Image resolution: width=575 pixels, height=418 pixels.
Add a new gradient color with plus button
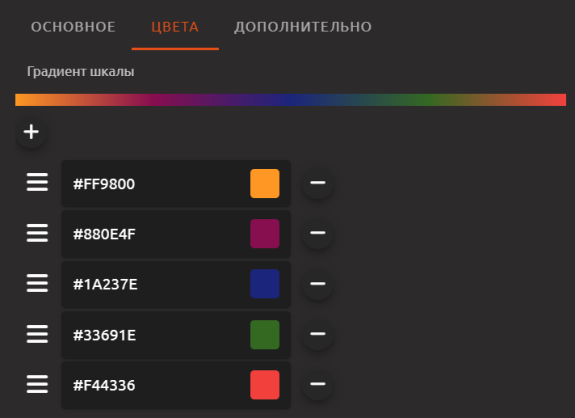[x=31, y=132]
